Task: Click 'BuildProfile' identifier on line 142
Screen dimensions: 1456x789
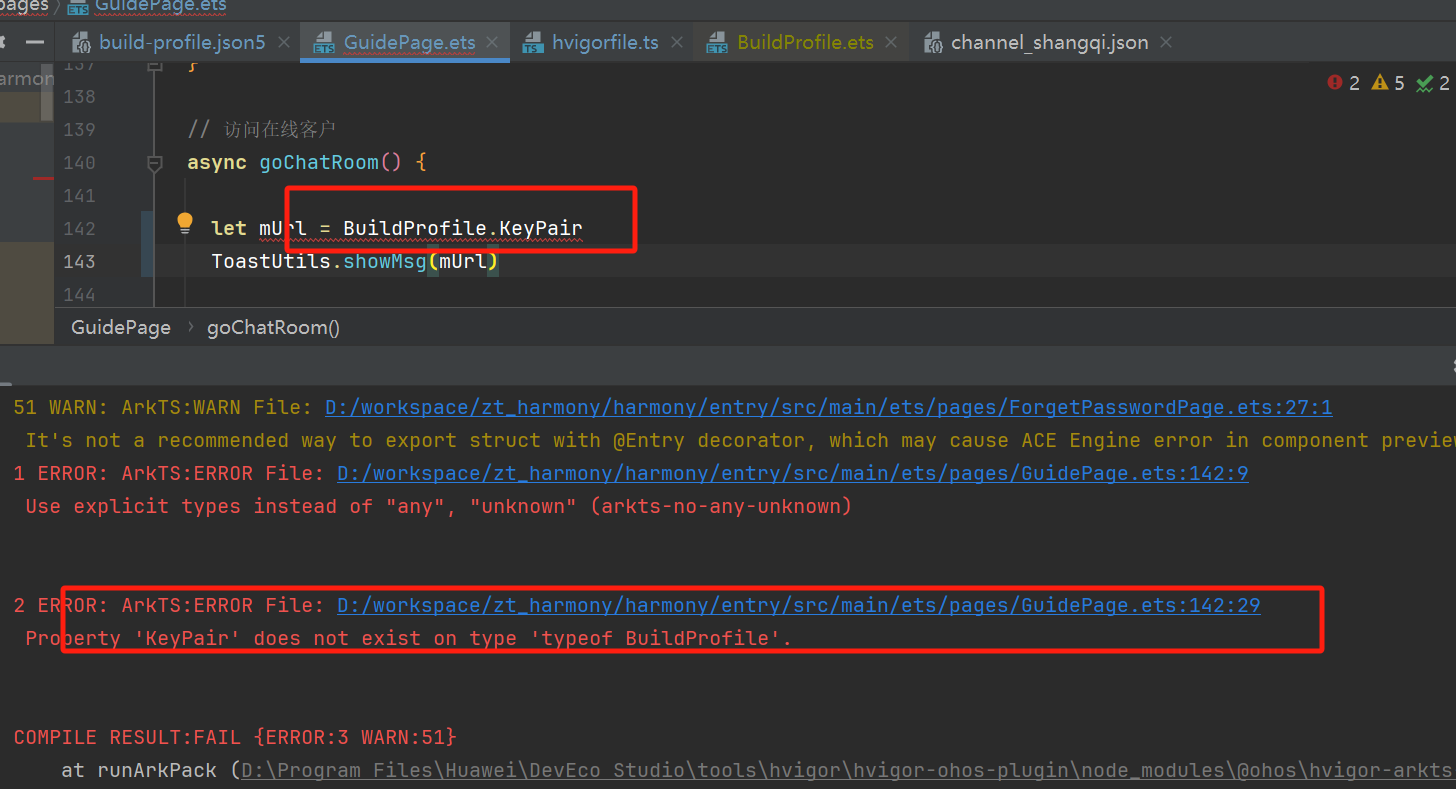Action: 415,229
